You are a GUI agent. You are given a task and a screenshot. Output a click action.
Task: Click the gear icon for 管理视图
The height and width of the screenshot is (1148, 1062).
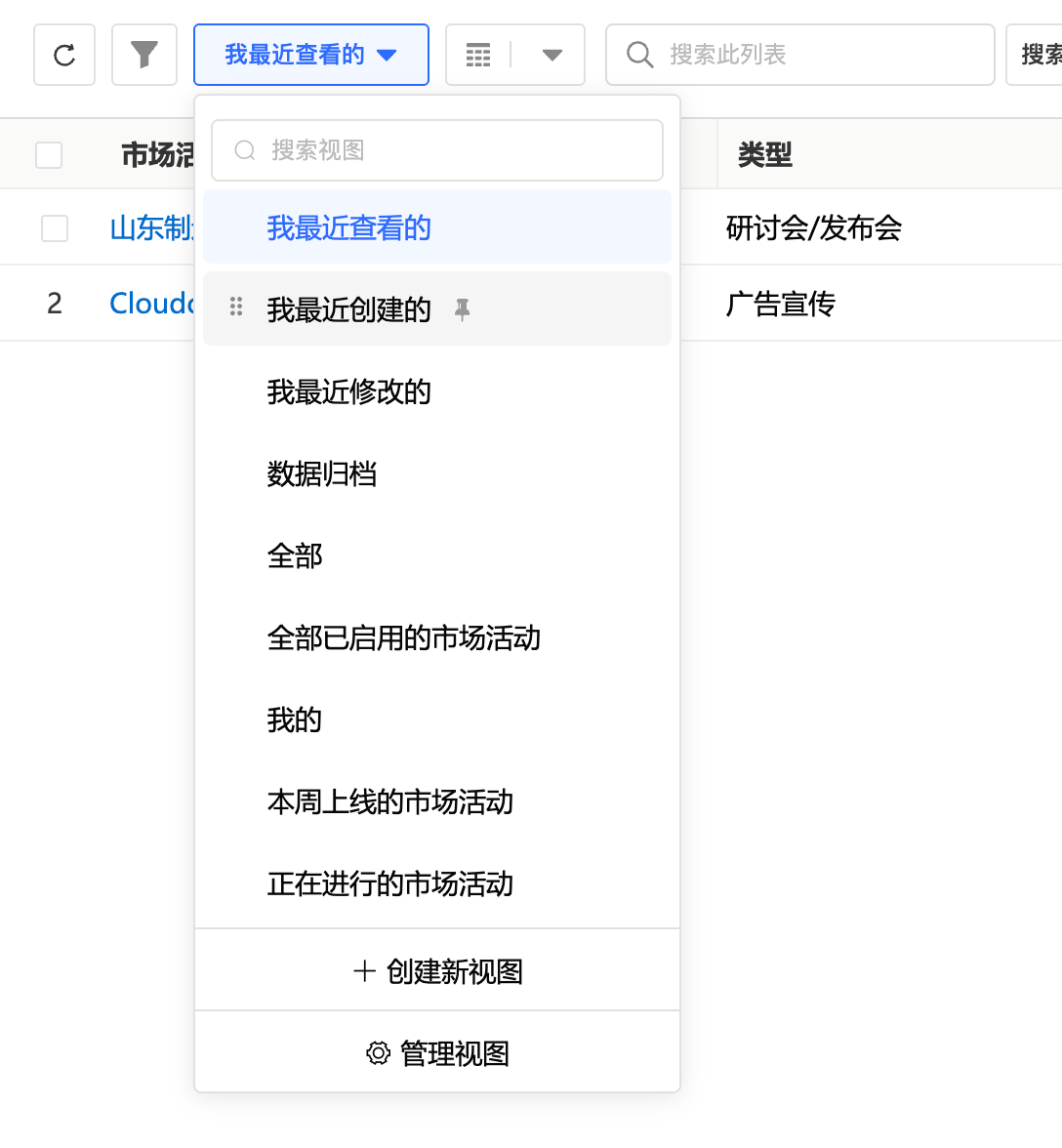click(x=378, y=1053)
